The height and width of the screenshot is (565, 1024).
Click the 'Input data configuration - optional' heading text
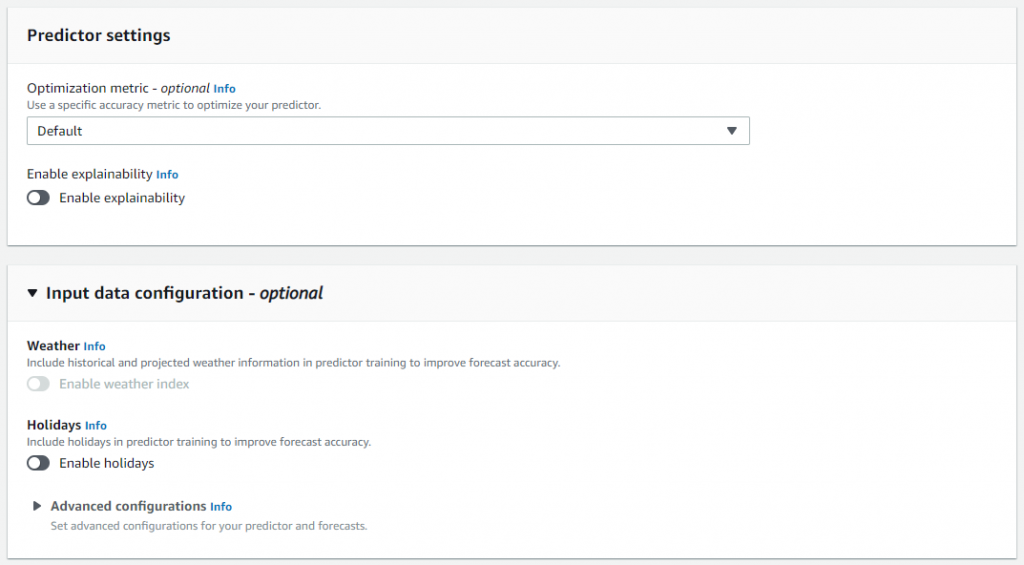click(x=184, y=293)
